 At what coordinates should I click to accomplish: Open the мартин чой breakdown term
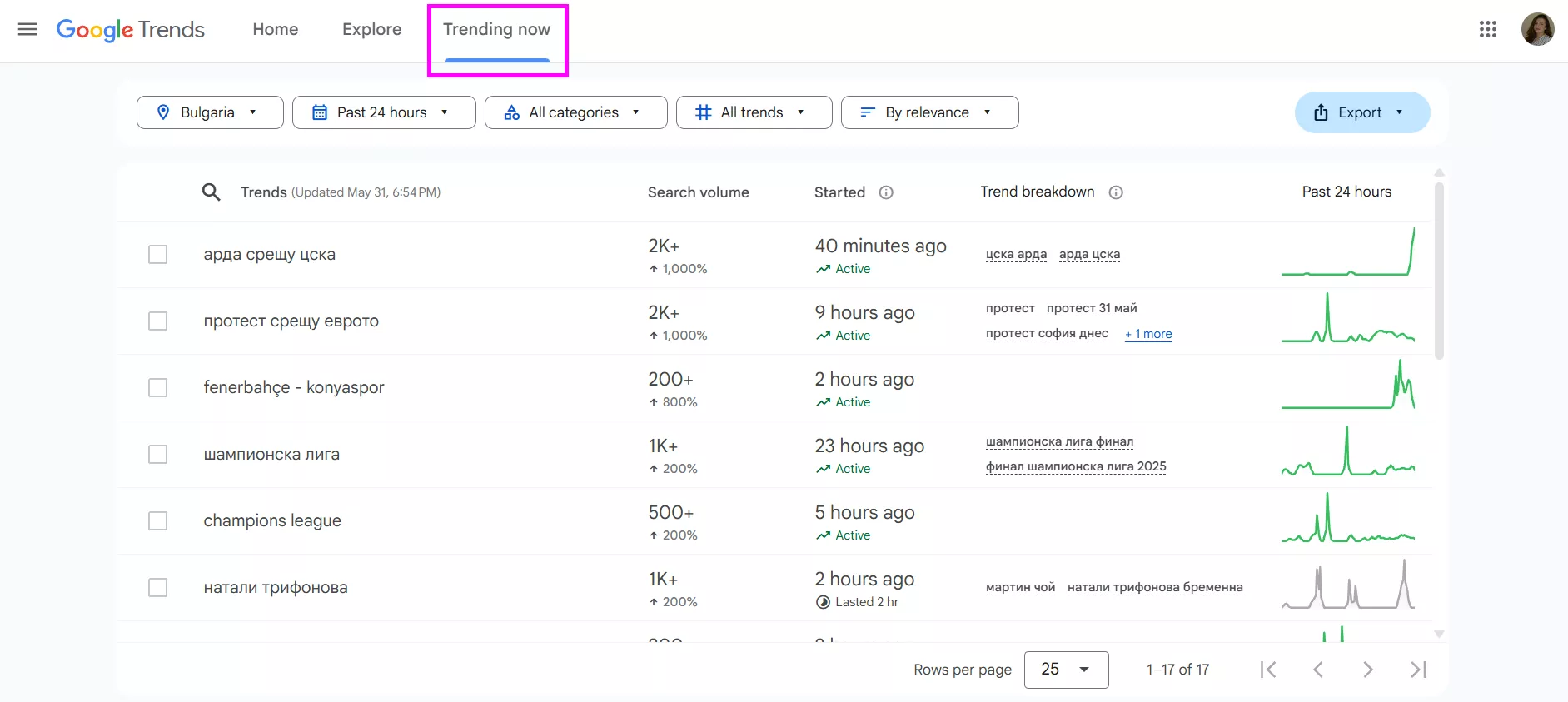click(x=1020, y=587)
